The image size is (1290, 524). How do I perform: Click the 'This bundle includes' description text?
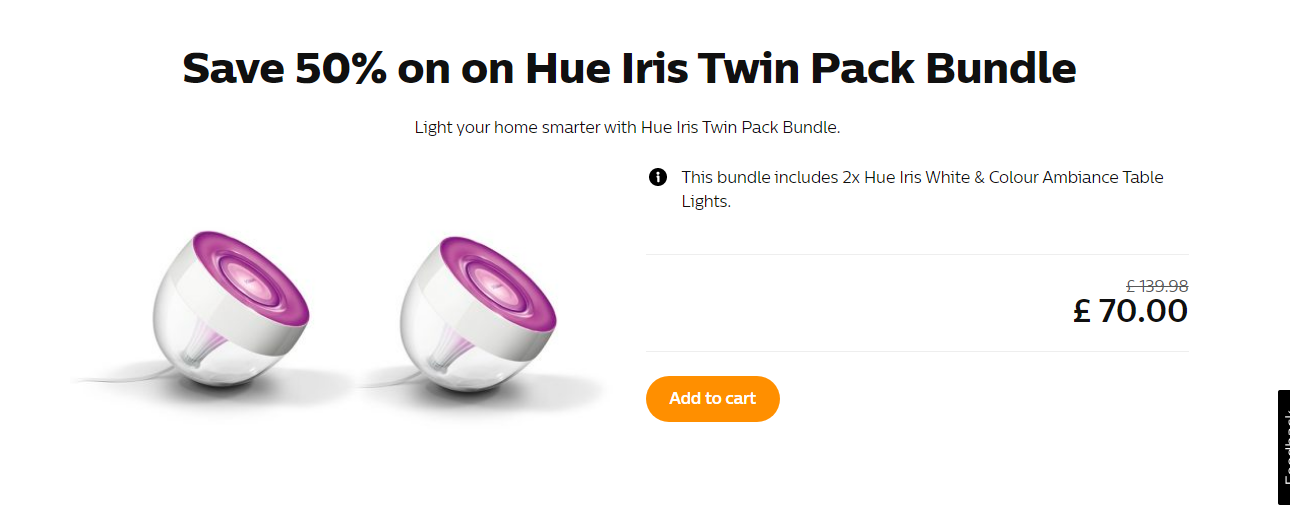point(922,189)
